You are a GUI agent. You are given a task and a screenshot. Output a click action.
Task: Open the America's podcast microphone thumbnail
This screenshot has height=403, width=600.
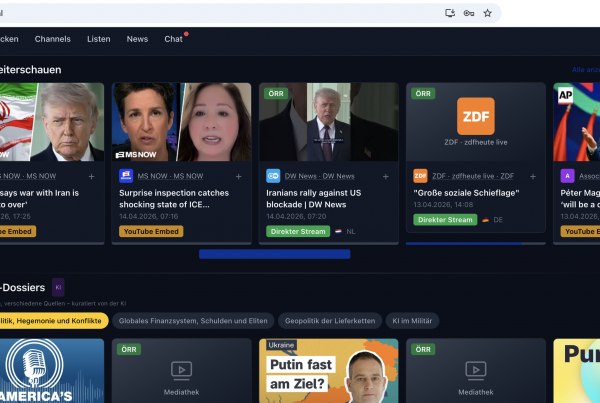pyautogui.click(x=52, y=370)
